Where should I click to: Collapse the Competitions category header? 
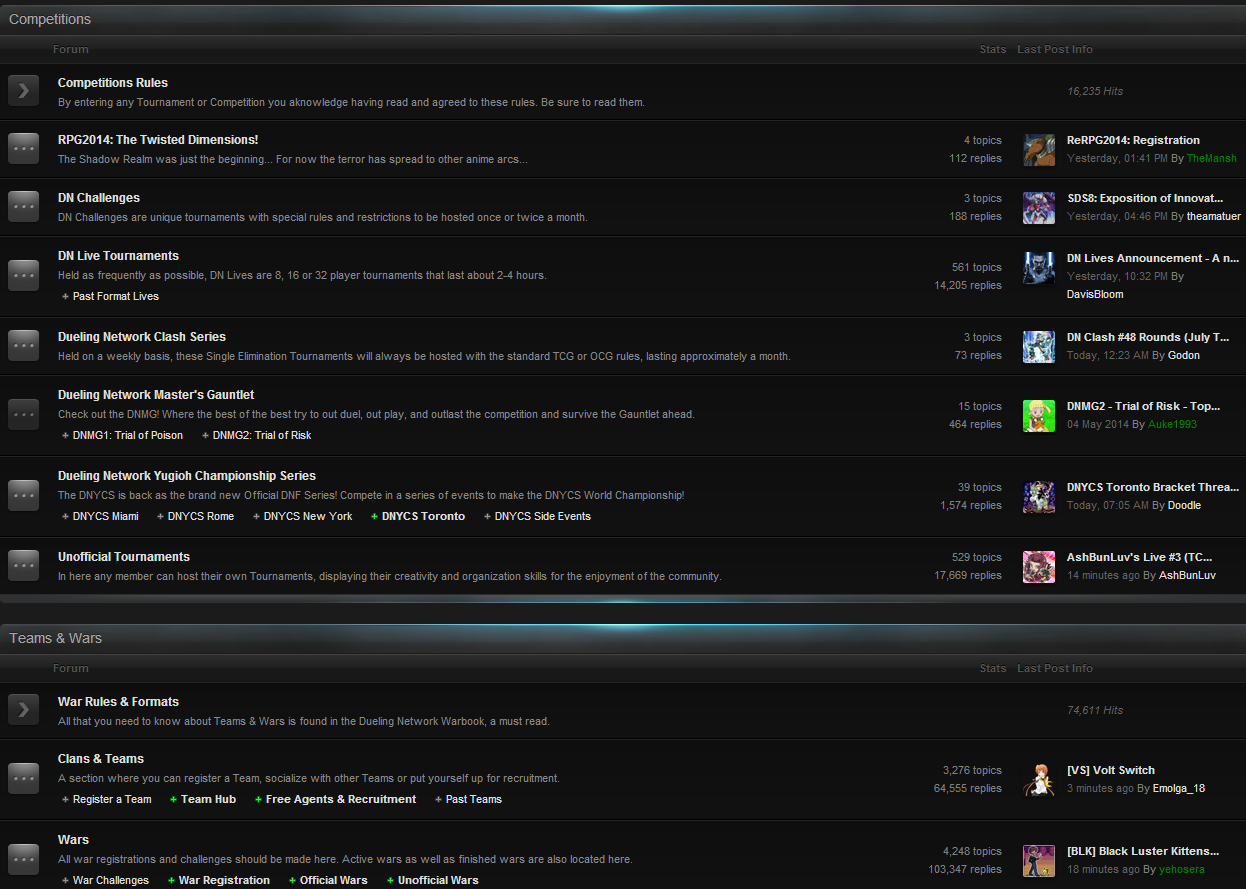(x=623, y=19)
